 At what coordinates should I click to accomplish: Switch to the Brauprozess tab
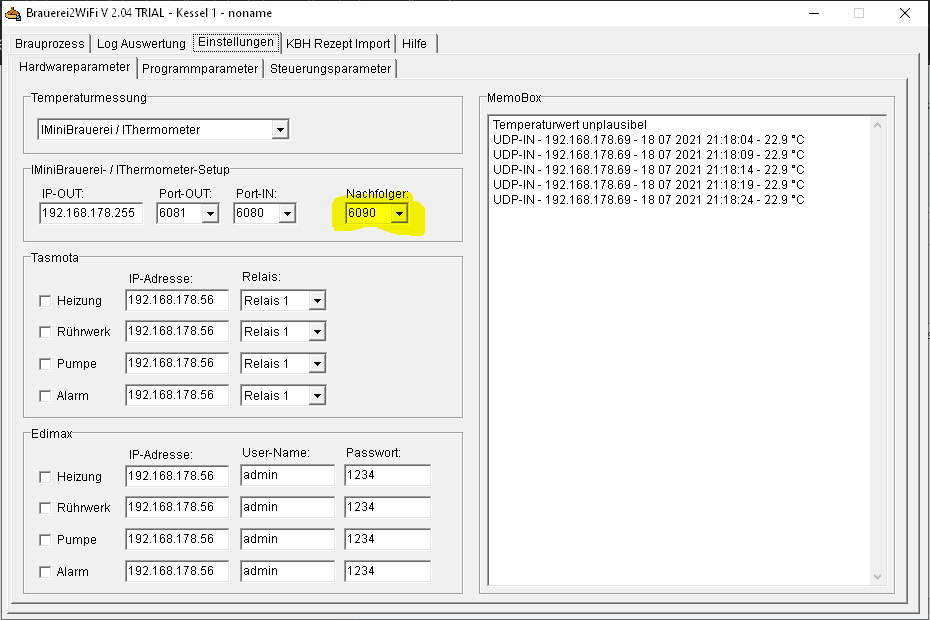50,44
